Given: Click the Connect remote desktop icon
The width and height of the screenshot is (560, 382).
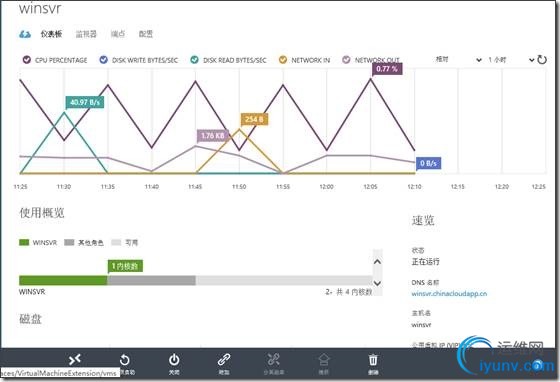Looking at the screenshot, I should point(75,360).
